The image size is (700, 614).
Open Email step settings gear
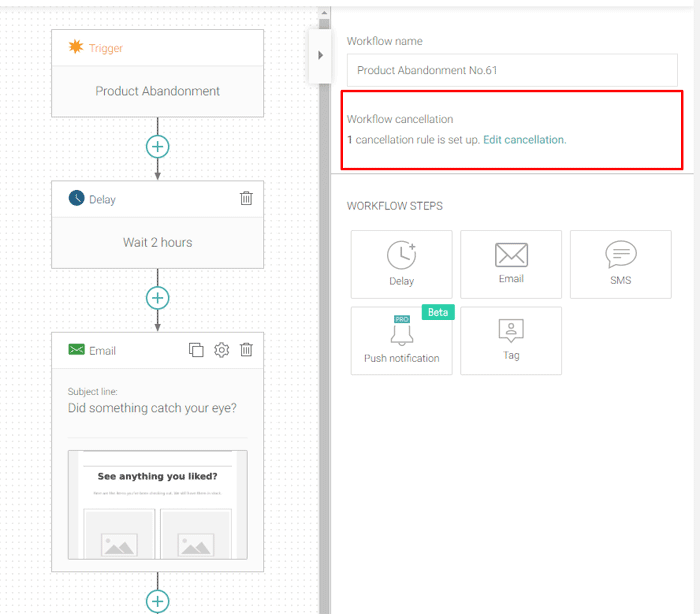pos(221,350)
